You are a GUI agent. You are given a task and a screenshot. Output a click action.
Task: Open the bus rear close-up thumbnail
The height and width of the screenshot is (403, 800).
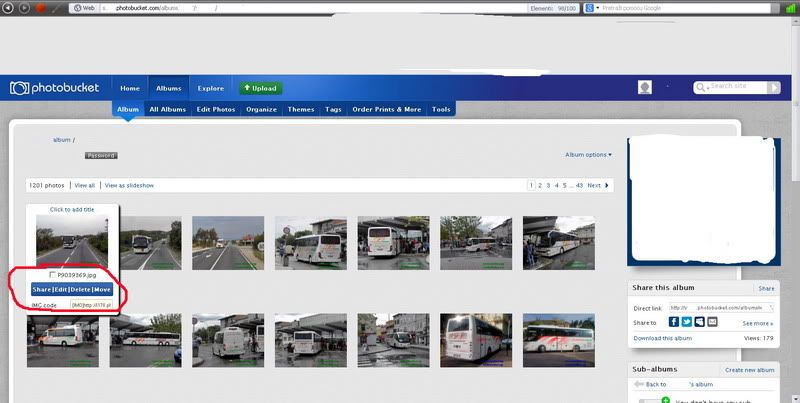(476, 340)
